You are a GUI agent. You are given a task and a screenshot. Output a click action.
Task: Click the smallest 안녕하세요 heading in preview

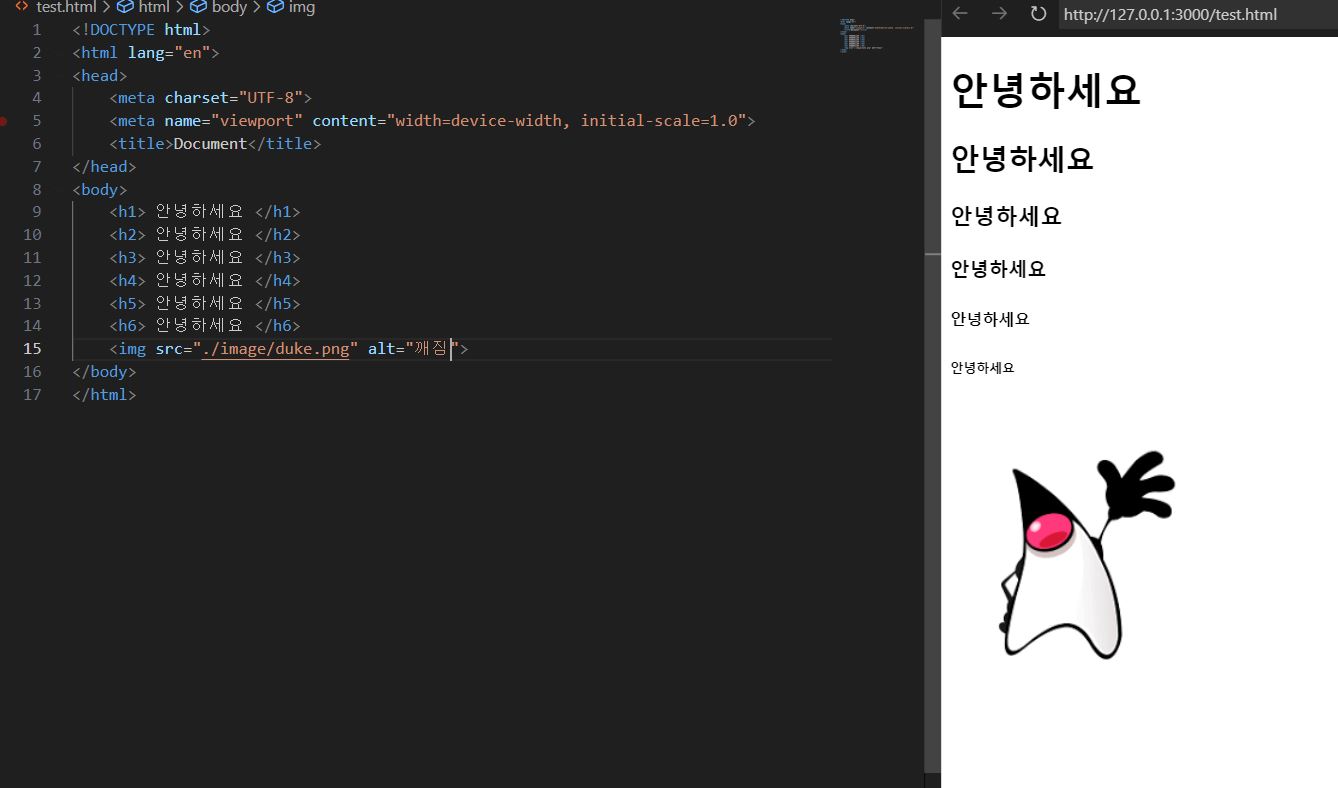click(983, 368)
